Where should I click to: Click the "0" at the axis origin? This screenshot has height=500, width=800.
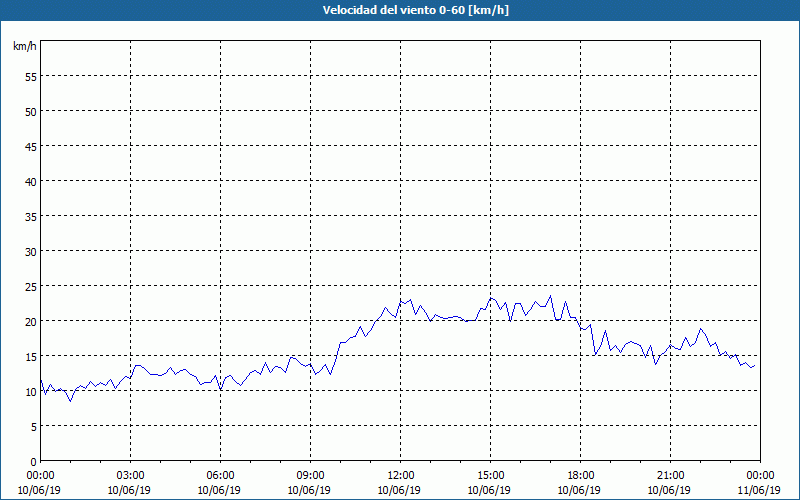tap(34, 462)
